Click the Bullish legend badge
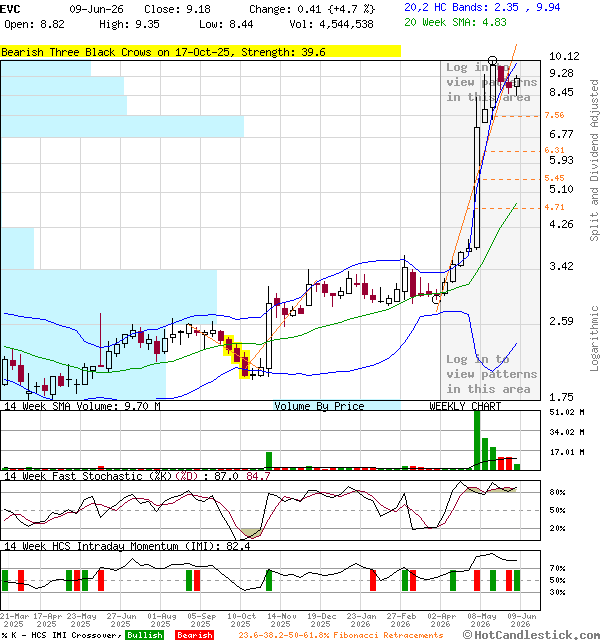600x640 pixels. point(144,635)
